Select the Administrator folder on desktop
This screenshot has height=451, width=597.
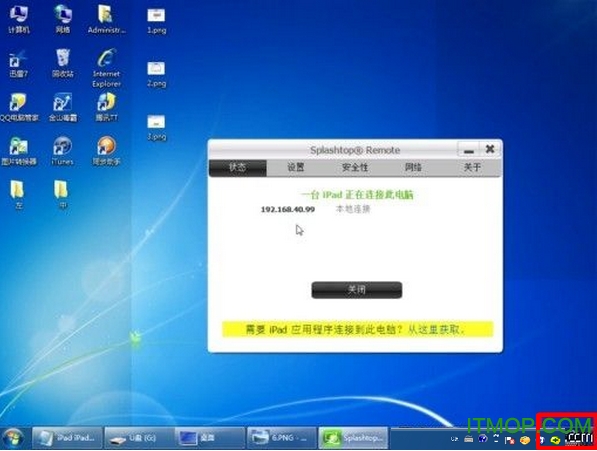(106, 19)
